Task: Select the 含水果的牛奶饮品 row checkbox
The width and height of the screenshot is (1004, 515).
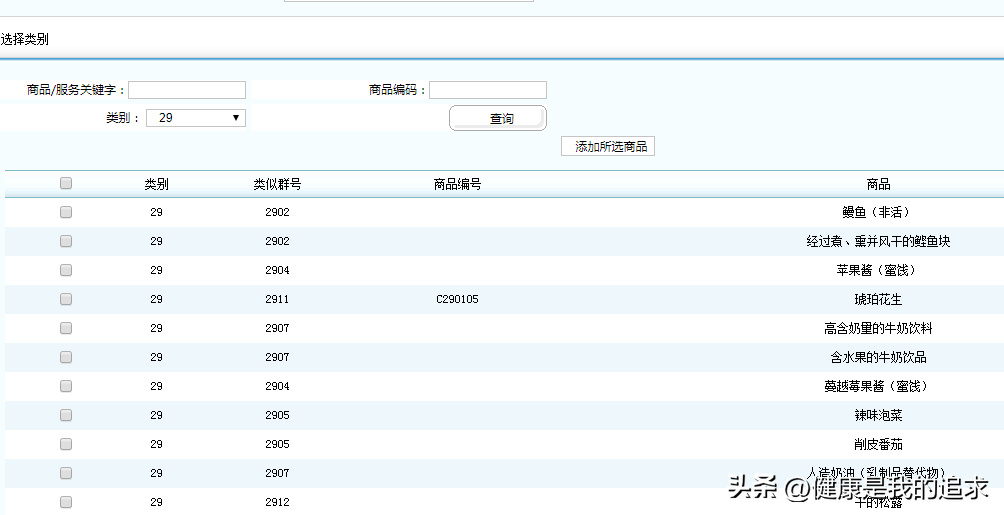Action: coord(66,357)
